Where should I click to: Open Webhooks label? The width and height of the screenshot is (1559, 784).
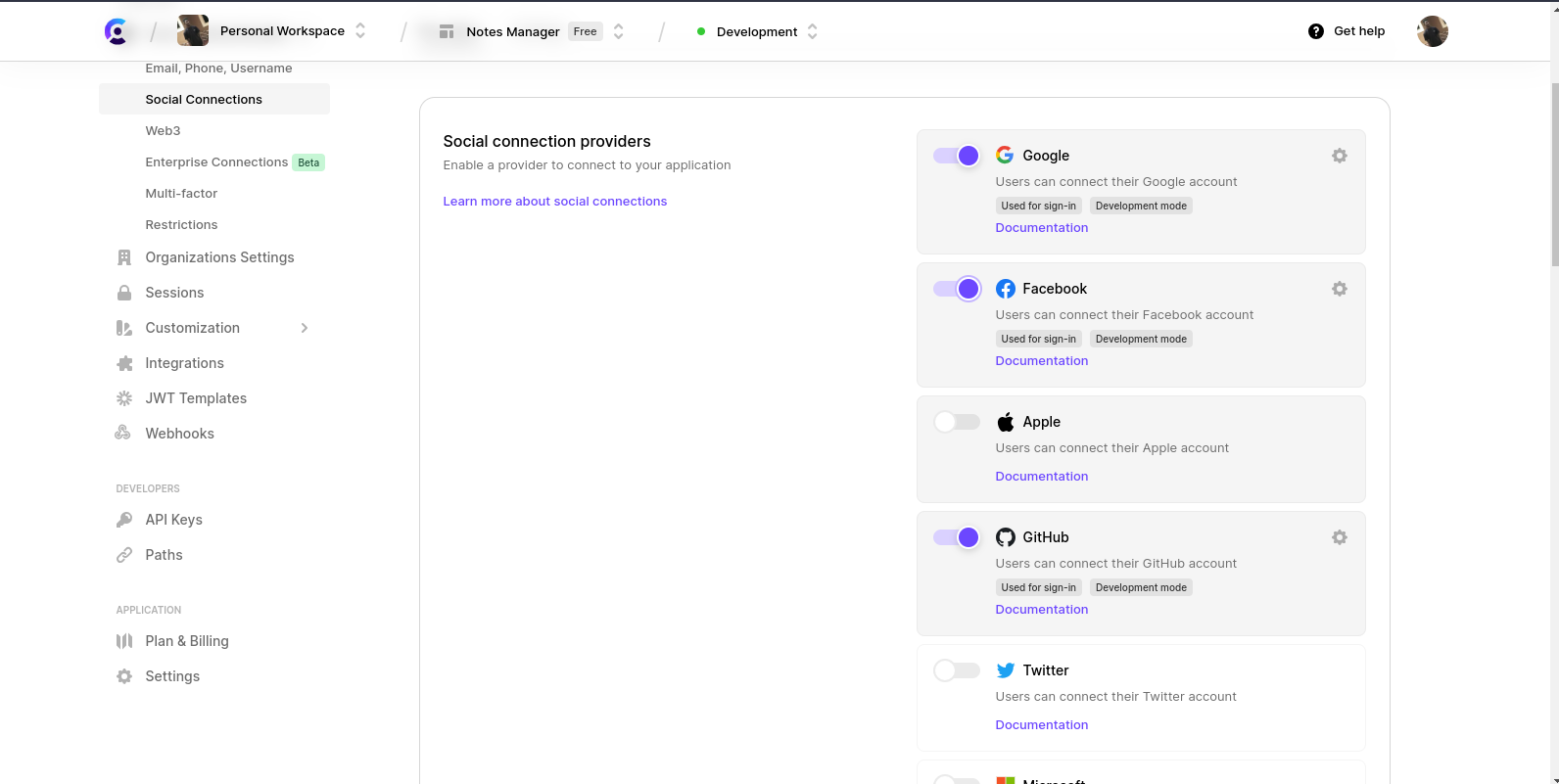coord(179,434)
